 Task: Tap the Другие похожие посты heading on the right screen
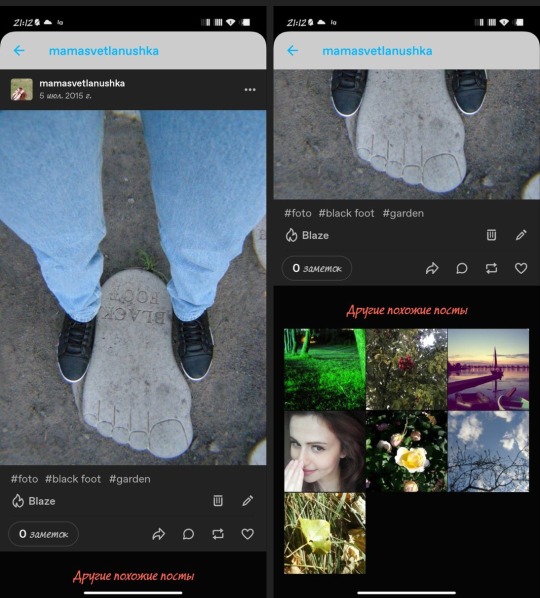point(407,310)
